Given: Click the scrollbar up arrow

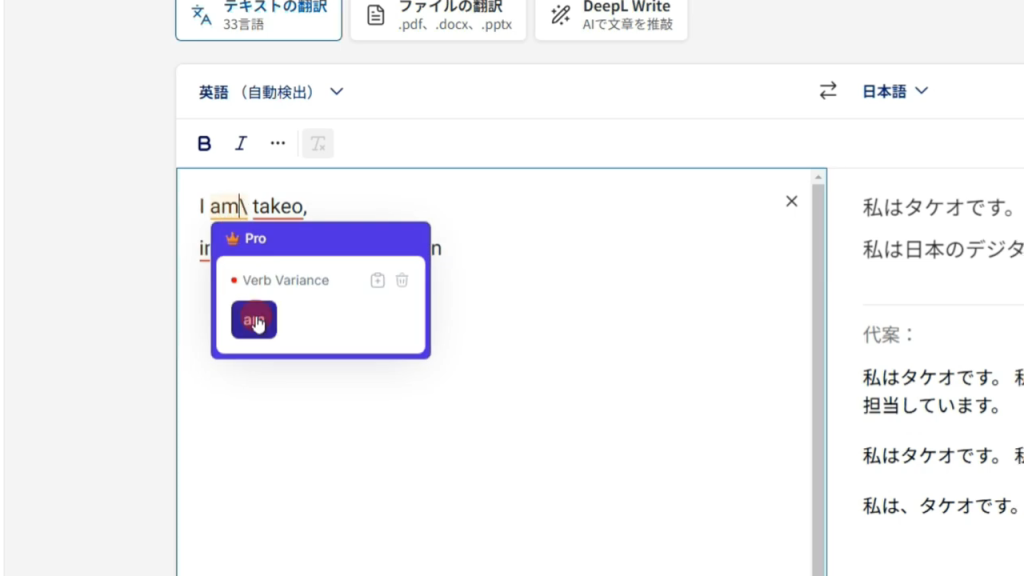Looking at the screenshot, I should click(x=818, y=177).
